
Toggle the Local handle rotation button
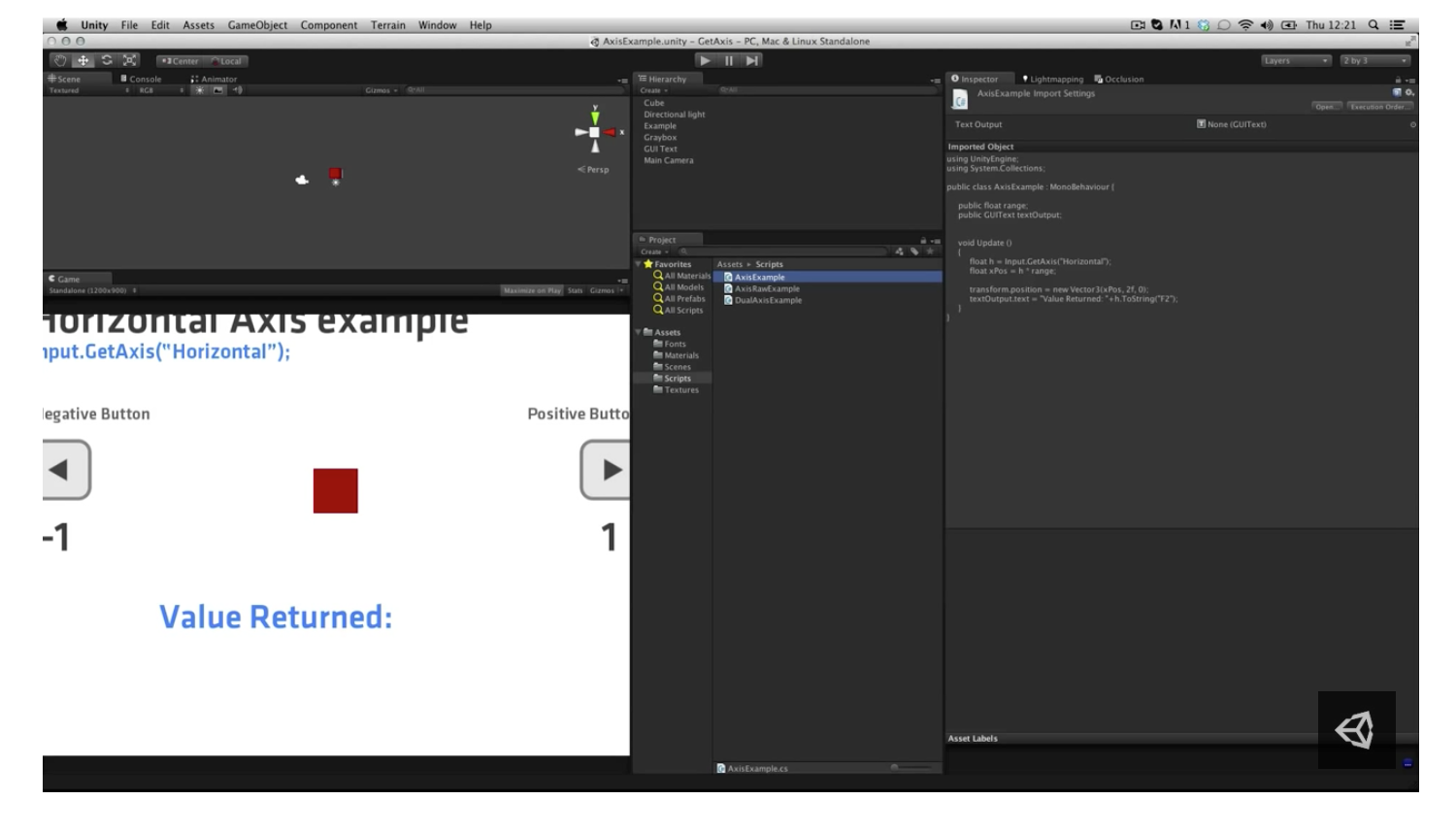tap(226, 61)
